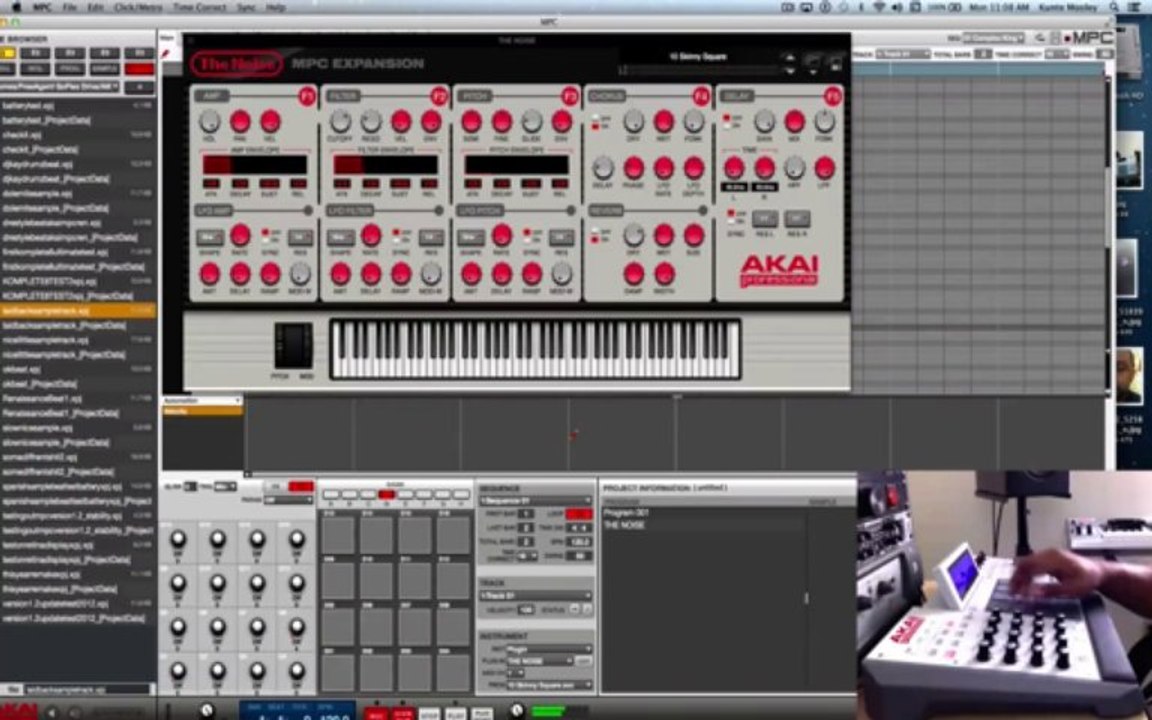Click the PLAY transport button
The width and height of the screenshot is (1152, 720).
point(456,713)
